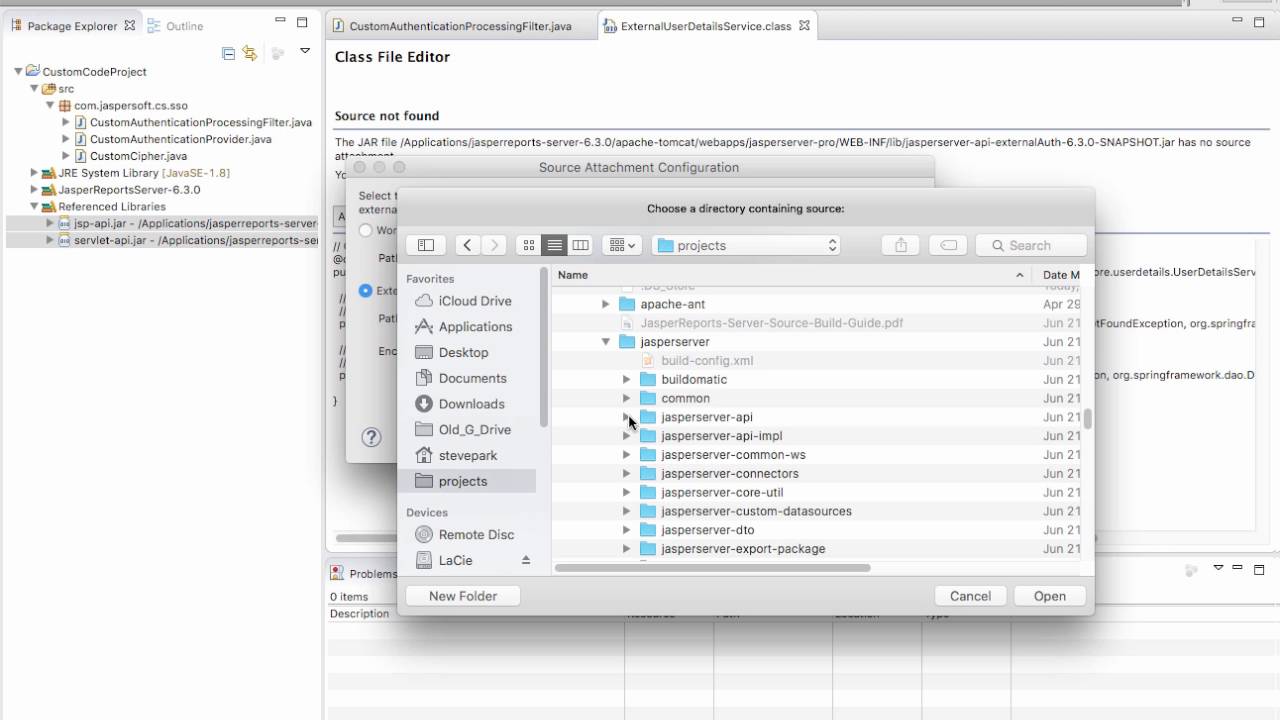
Task: Switch file dialog to column view
Action: coord(580,245)
